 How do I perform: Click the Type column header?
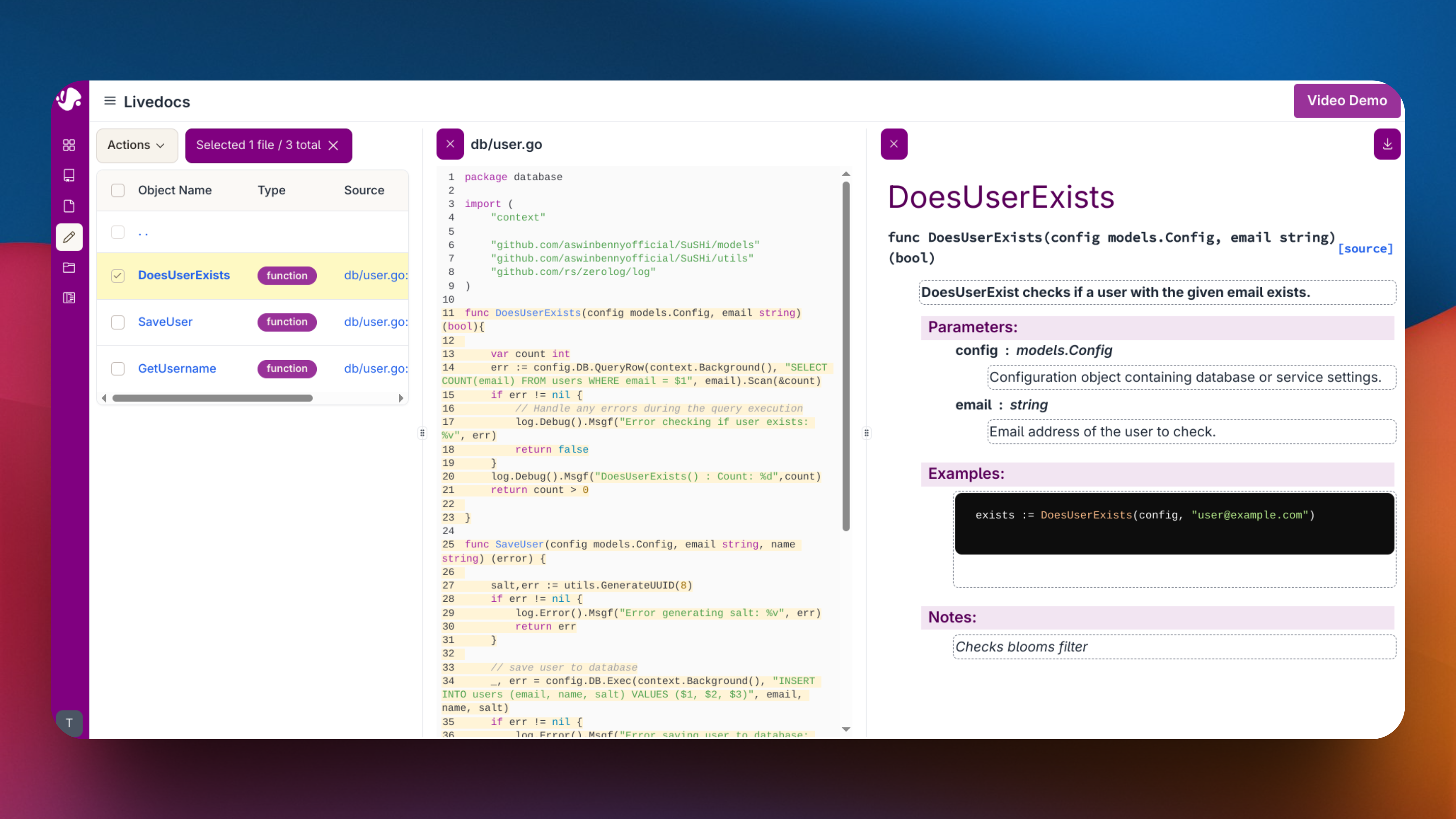tap(271, 190)
